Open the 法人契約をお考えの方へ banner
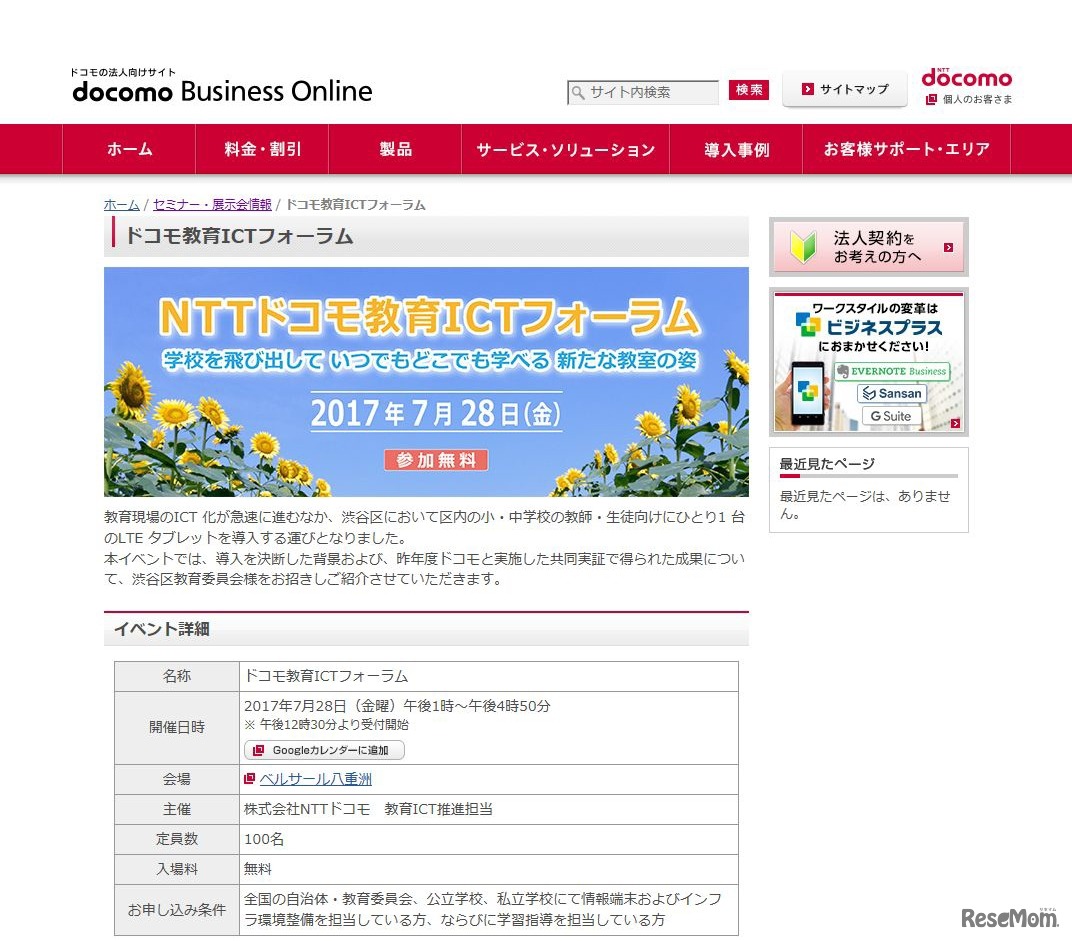The width and height of the screenshot is (1072, 941). click(x=869, y=247)
